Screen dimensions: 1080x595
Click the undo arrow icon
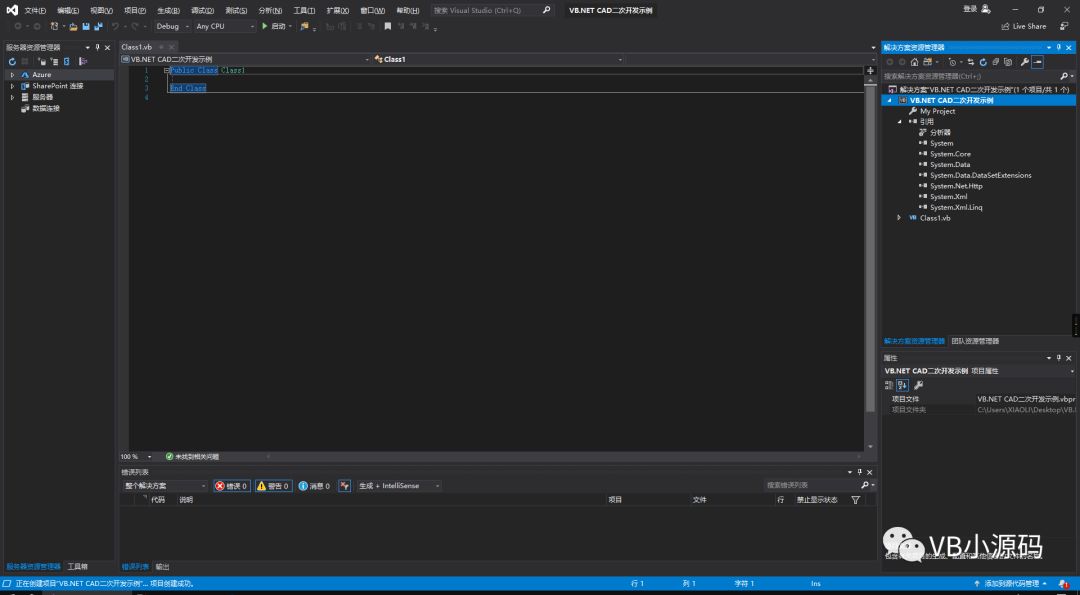point(116,26)
